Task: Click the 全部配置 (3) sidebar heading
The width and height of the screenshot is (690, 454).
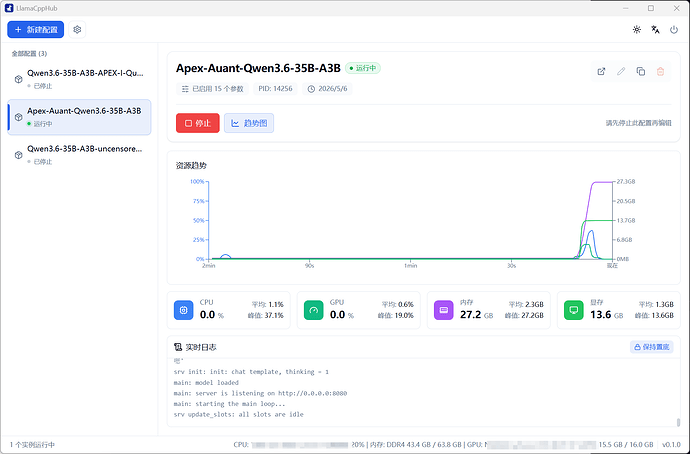Action: point(29,54)
